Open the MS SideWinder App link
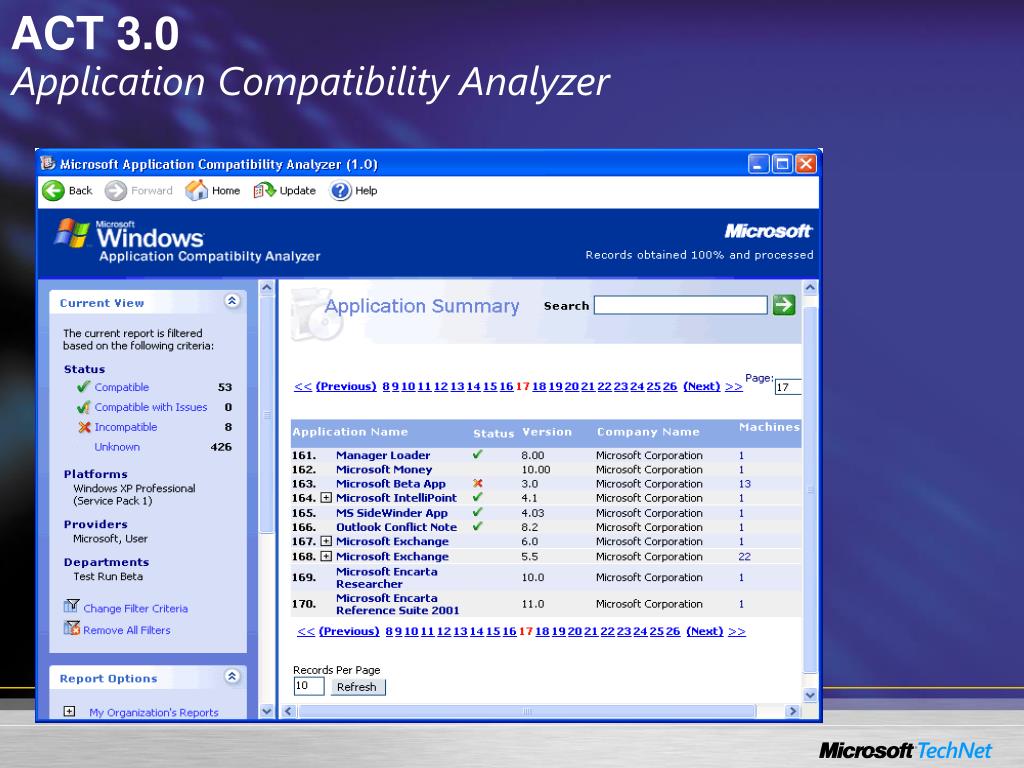 coord(392,513)
